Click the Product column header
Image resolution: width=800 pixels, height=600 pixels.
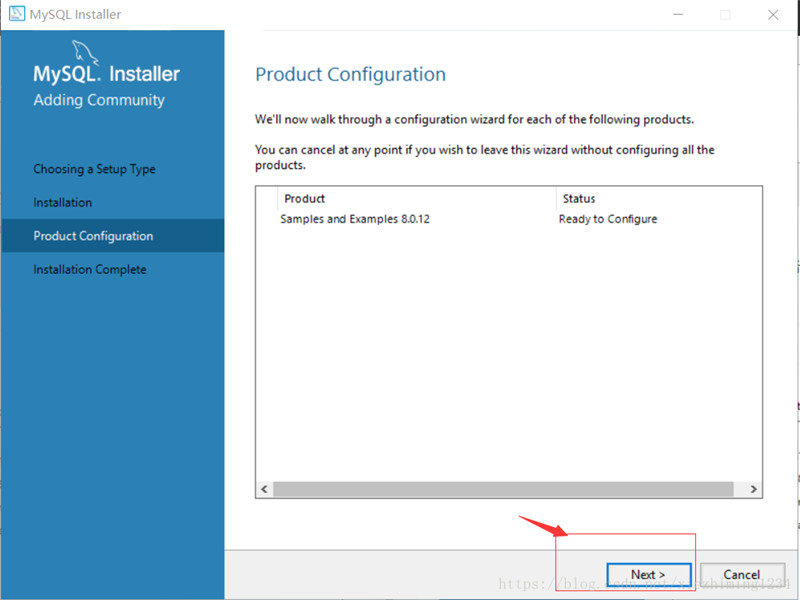coord(305,198)
